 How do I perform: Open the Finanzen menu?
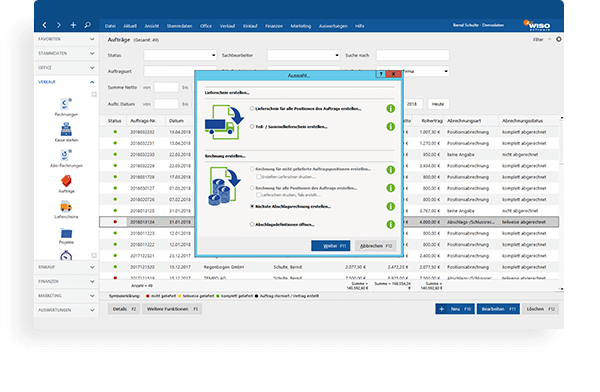pyautogui.click(x=274, y=26)
